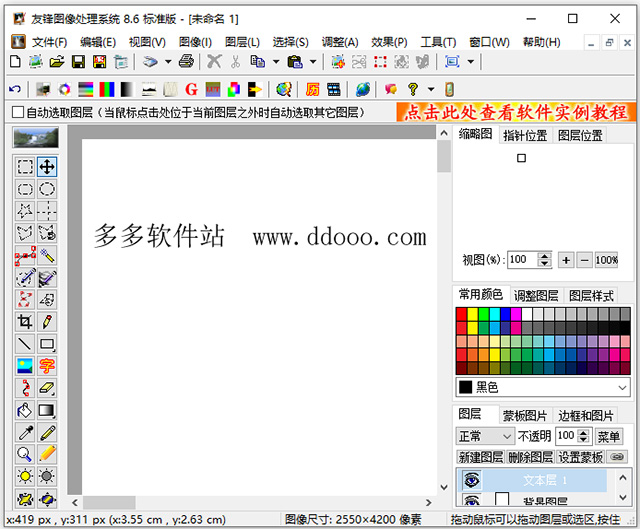The height and width of the screenshot is (529, 640).
Task: Select the paint bucket fill tool
Action: pyautogui.click(x=25, y=410)
